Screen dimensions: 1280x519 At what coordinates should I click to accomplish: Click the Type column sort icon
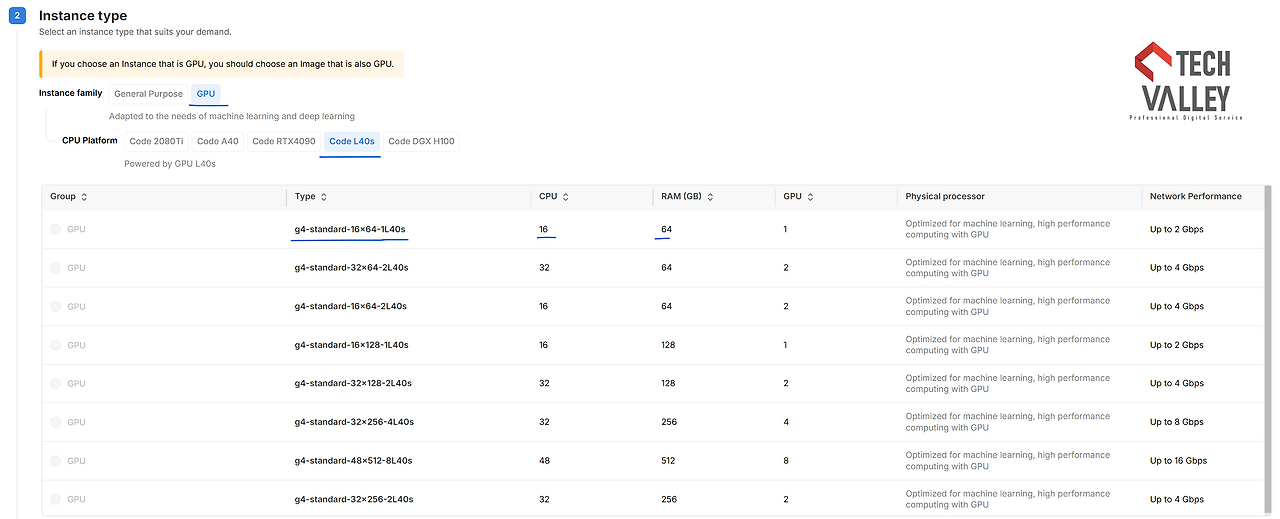coord(324,197)
